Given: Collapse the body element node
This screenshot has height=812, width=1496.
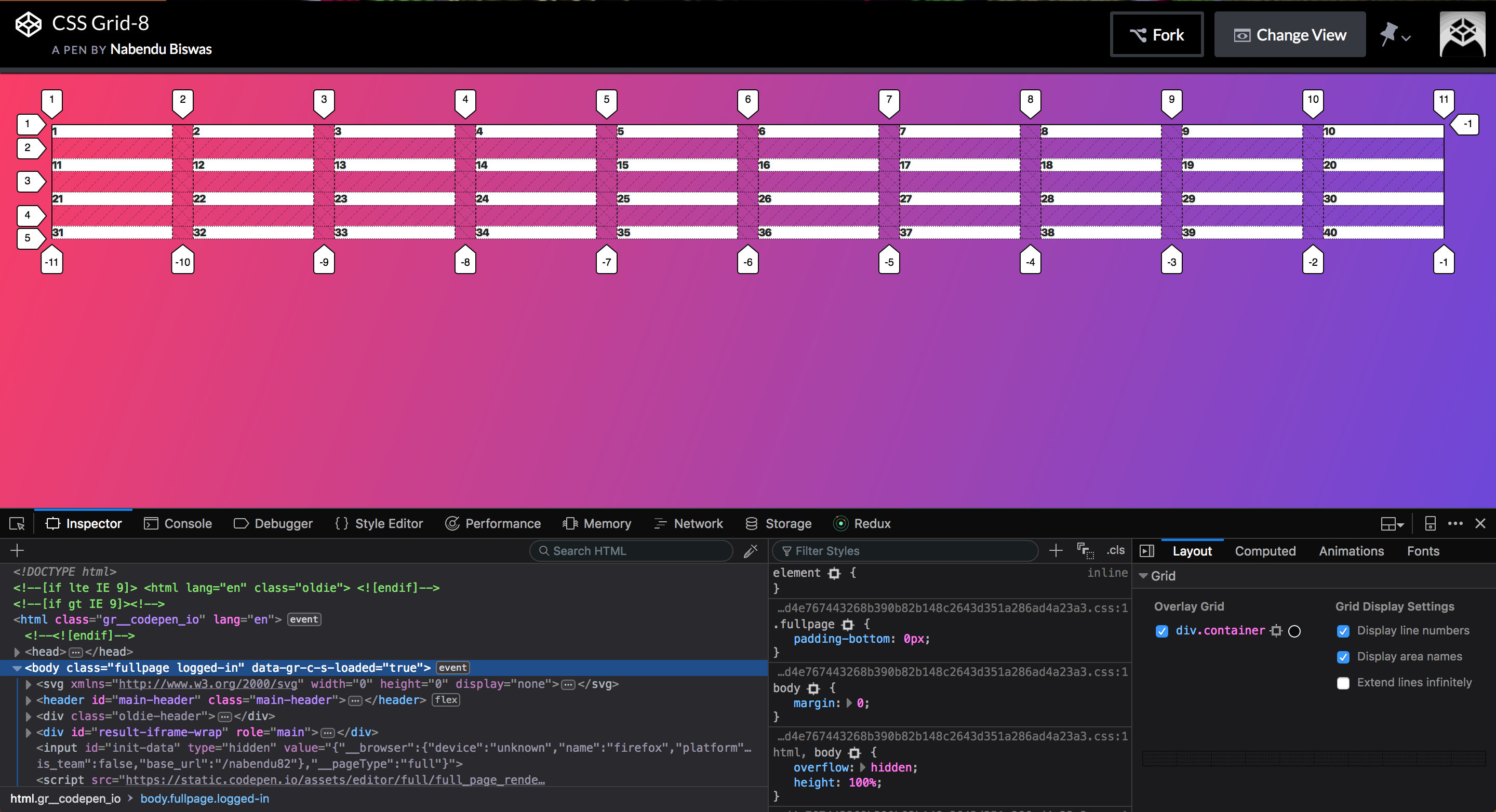Looking at the screenshot, I should tap(17, 668).
